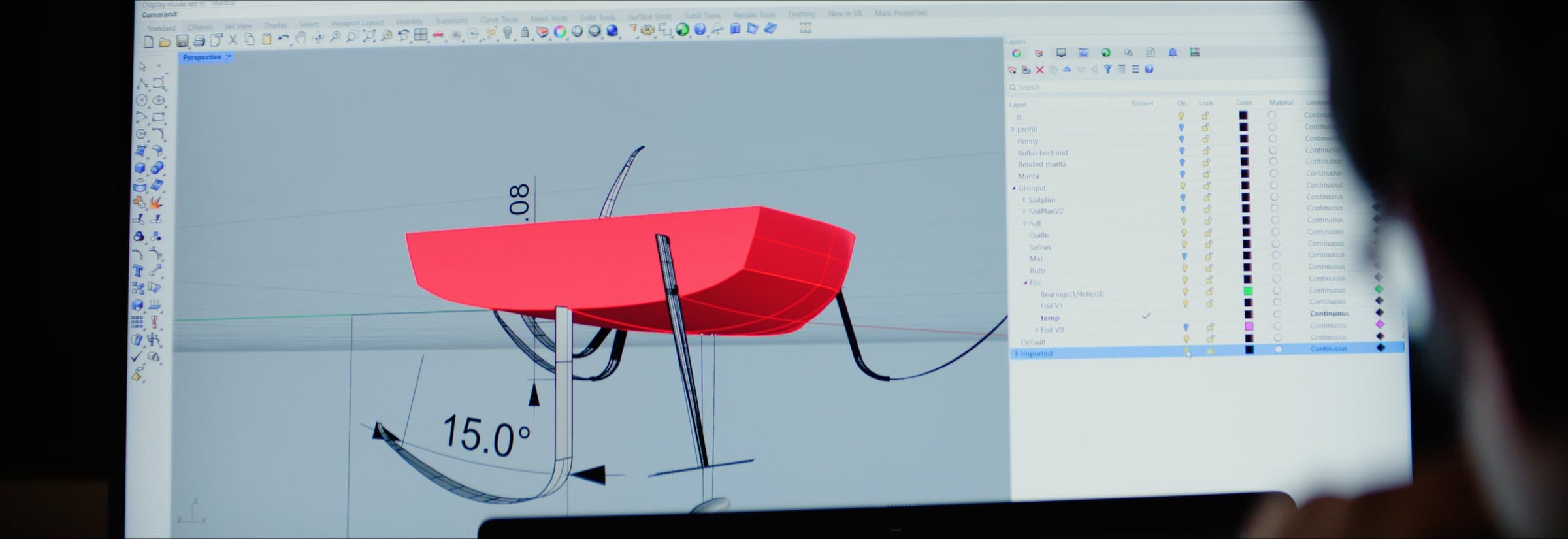Cut selection with the scissors icon

[233, 40]
